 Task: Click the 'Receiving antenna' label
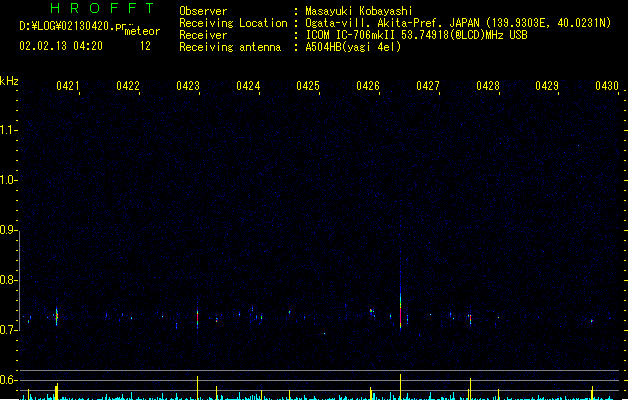(230, 47)
